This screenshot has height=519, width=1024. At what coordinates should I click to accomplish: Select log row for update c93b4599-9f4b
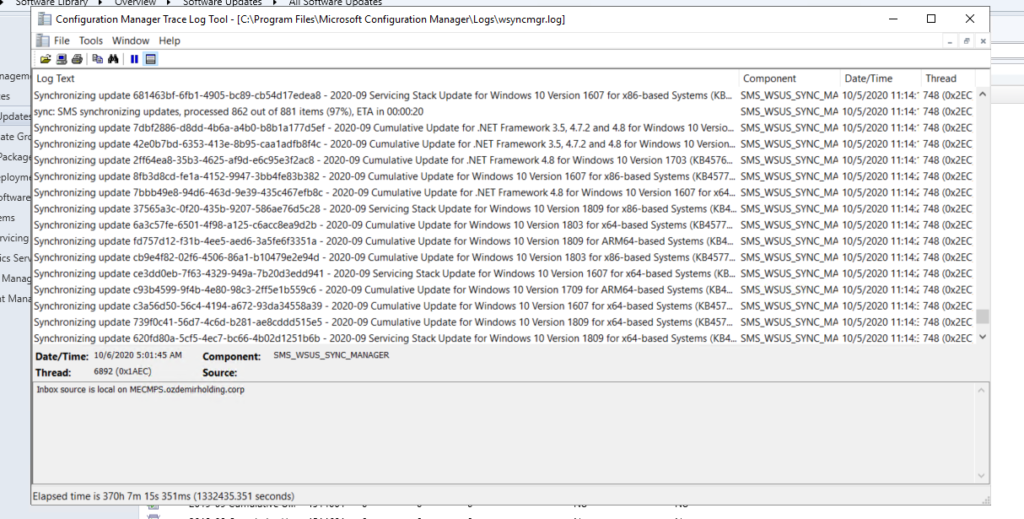coord(504,290)
